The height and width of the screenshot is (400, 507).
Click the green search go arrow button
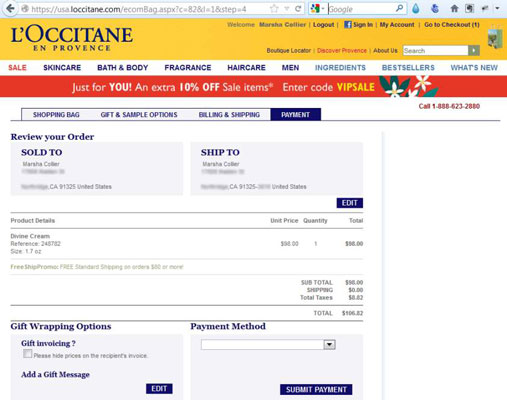click(x=474, y=51)
